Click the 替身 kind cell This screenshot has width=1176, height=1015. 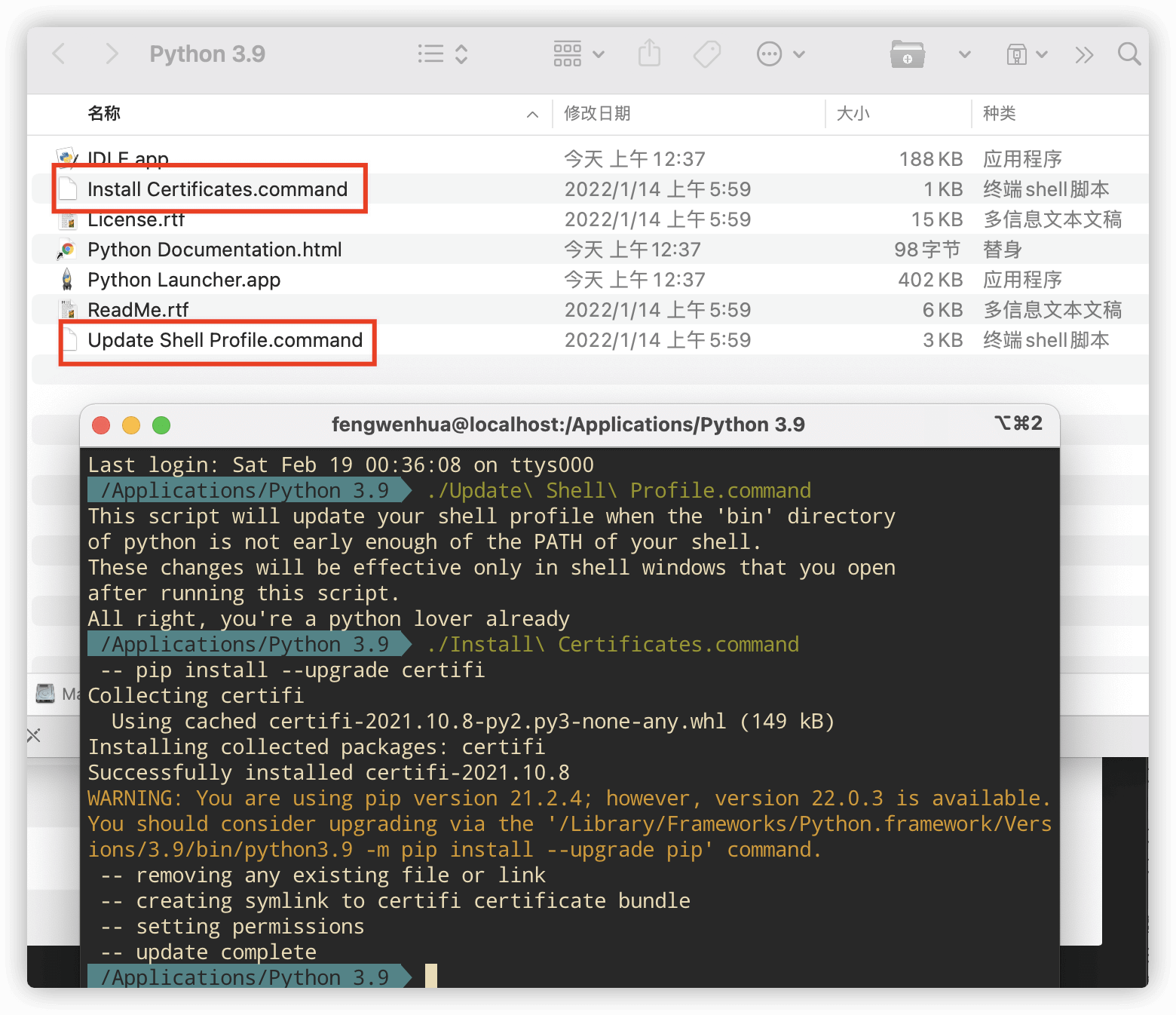1003,250
